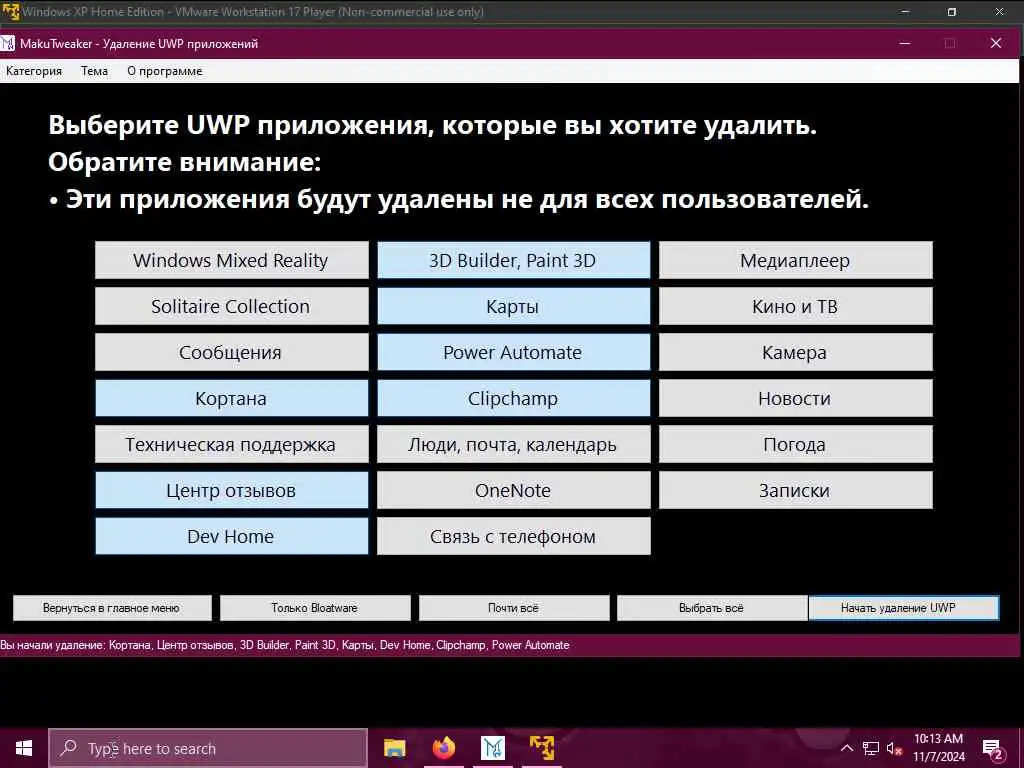Image resolution: width=1024 pixels, height=768 pixels.
Task: Open the Тема menu
Action: [x=95, y=71]
